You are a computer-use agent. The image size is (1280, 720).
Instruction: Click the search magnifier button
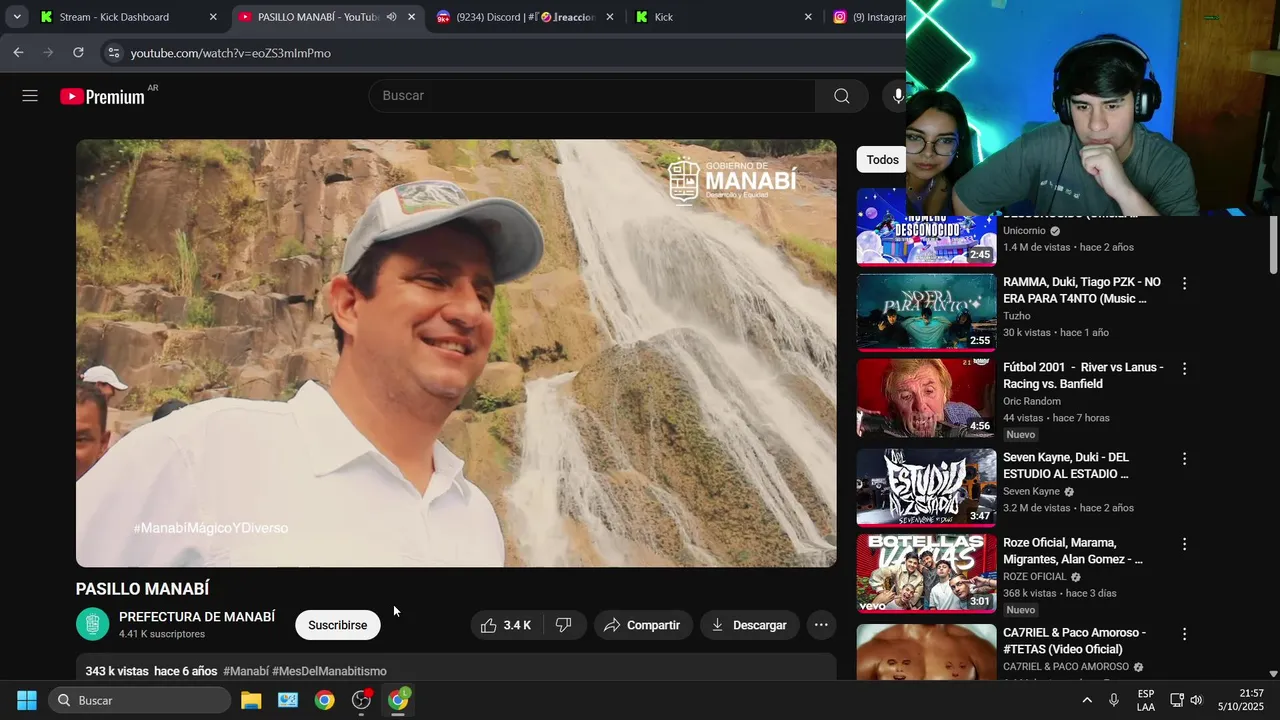tap(842, 96)
